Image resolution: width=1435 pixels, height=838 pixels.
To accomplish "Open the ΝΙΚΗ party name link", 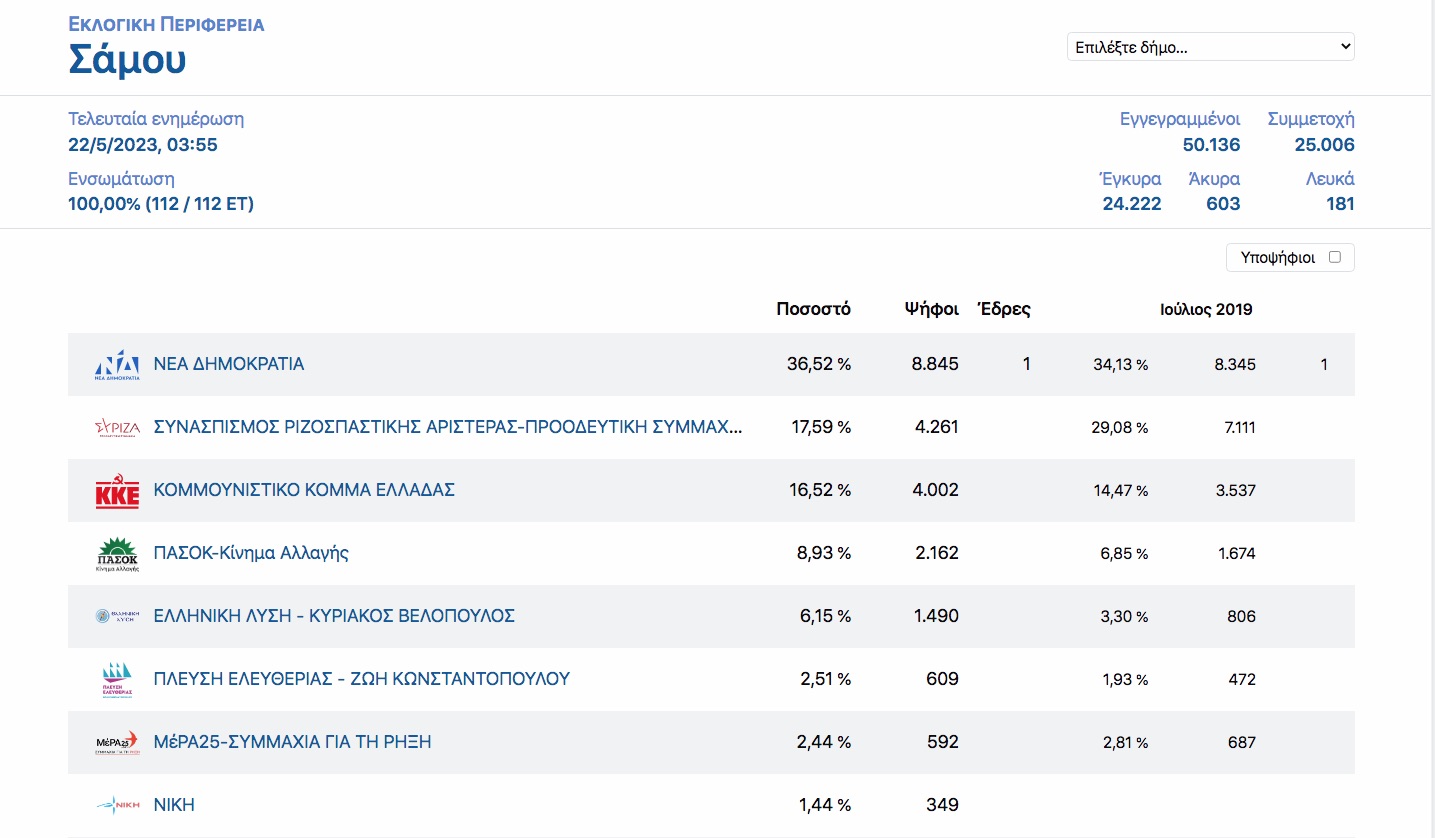I will 174,805.
